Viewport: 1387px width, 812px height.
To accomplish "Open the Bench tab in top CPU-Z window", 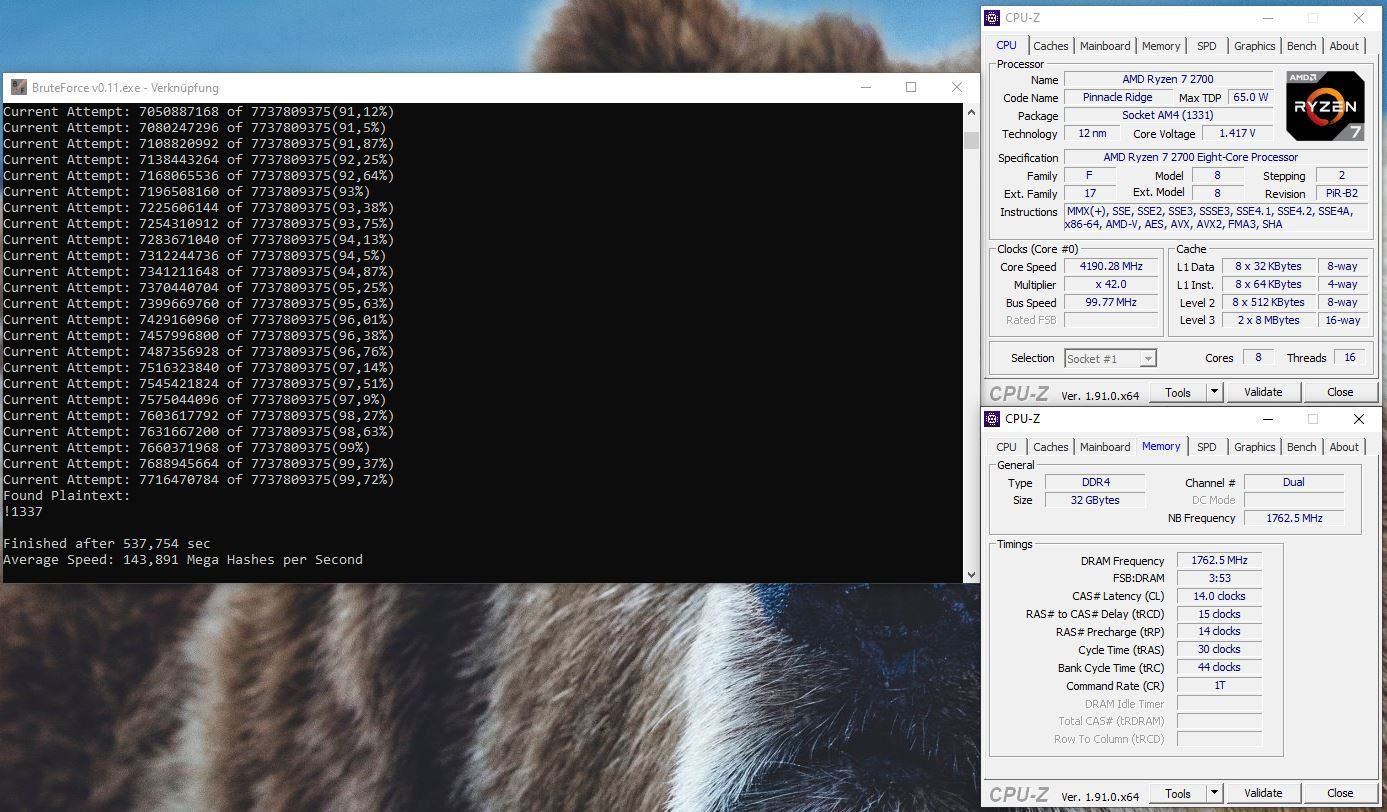I will coord(1301,46).
